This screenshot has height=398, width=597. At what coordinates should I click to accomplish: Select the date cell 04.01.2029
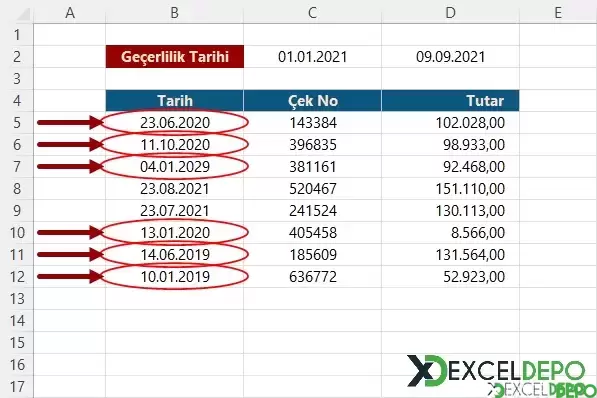click(x=175, y=167)
